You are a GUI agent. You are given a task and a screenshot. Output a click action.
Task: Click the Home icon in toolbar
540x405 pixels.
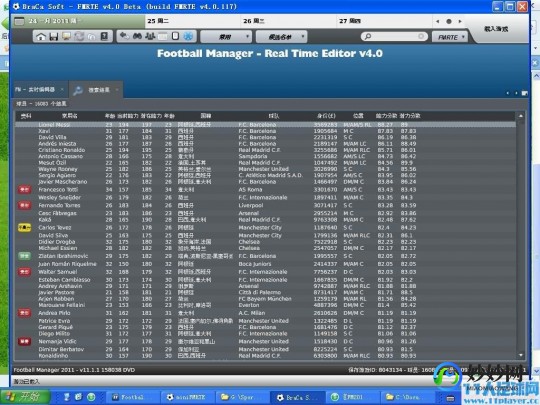41,37
